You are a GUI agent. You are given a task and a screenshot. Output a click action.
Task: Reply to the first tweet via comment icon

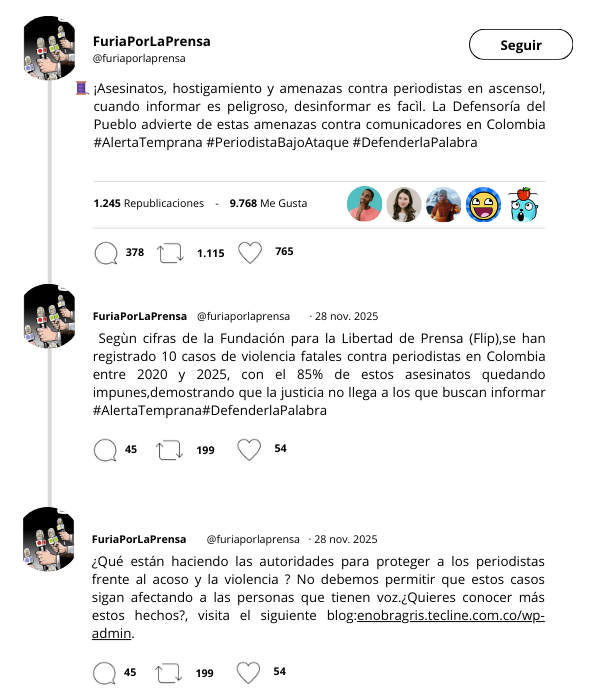(x=106, y=253)
